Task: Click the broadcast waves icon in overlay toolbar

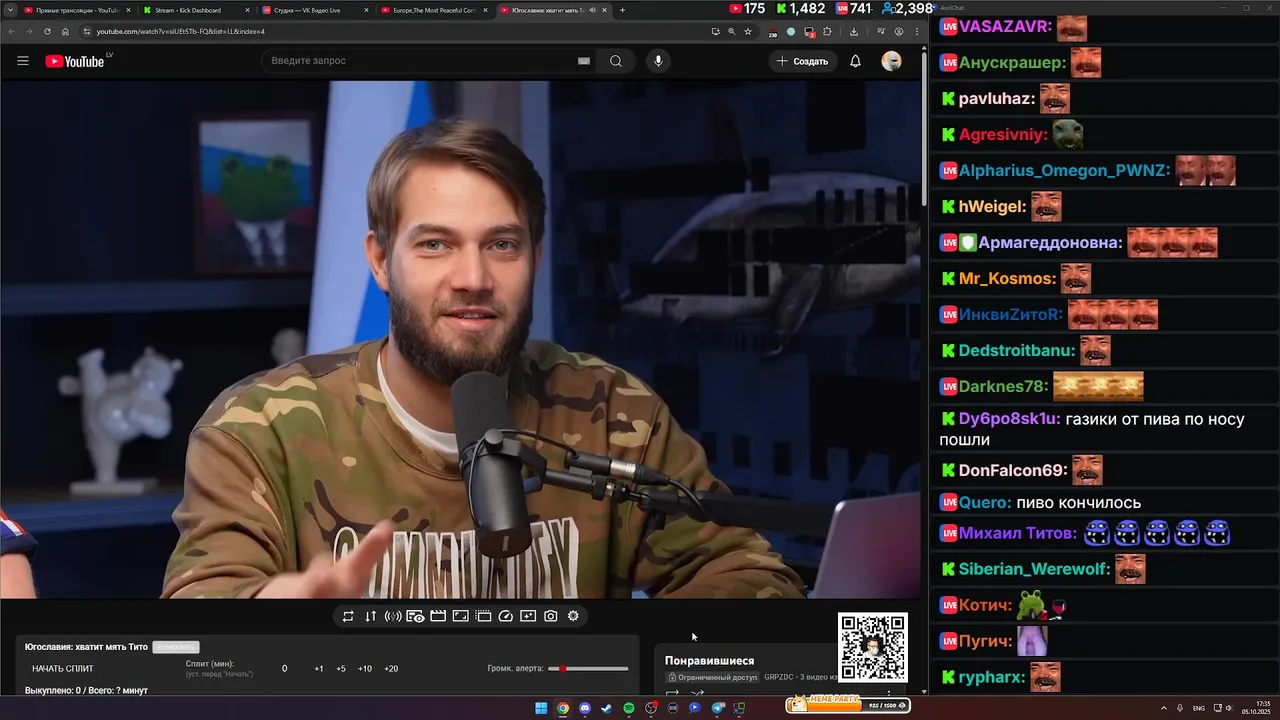Action: [x=393, y=616]
